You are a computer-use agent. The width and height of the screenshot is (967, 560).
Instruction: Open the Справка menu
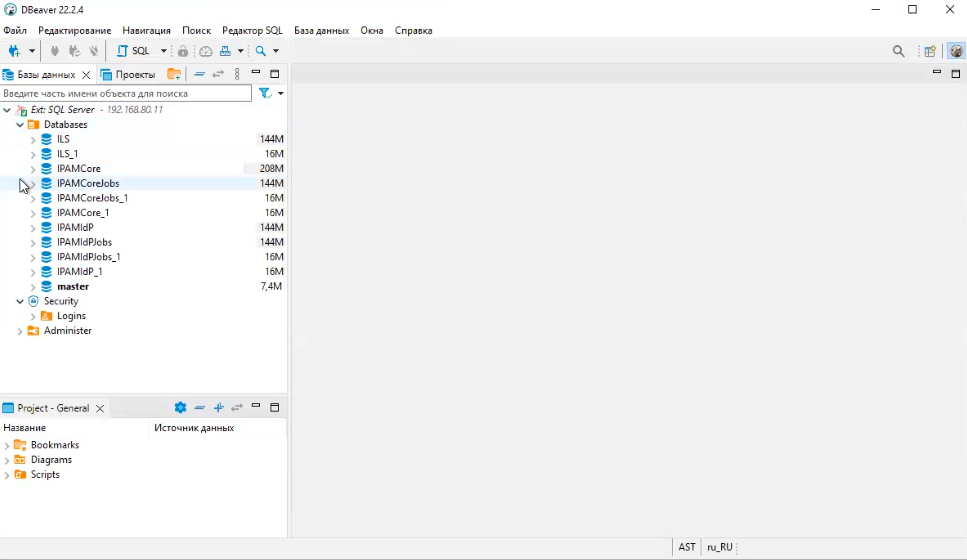tap(413, 30)
